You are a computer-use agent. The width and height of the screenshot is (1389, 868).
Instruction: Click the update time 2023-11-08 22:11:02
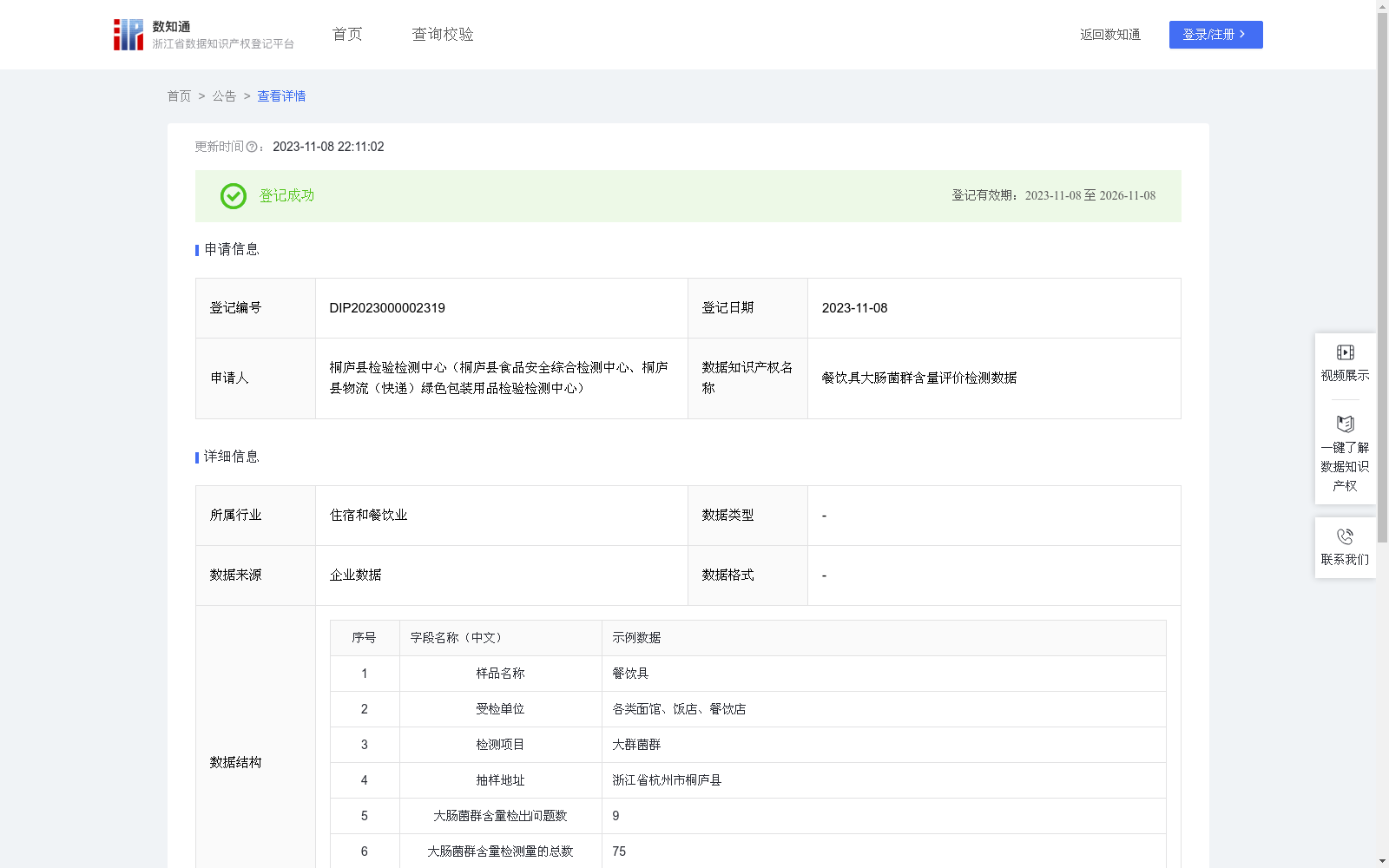[328, 148]
